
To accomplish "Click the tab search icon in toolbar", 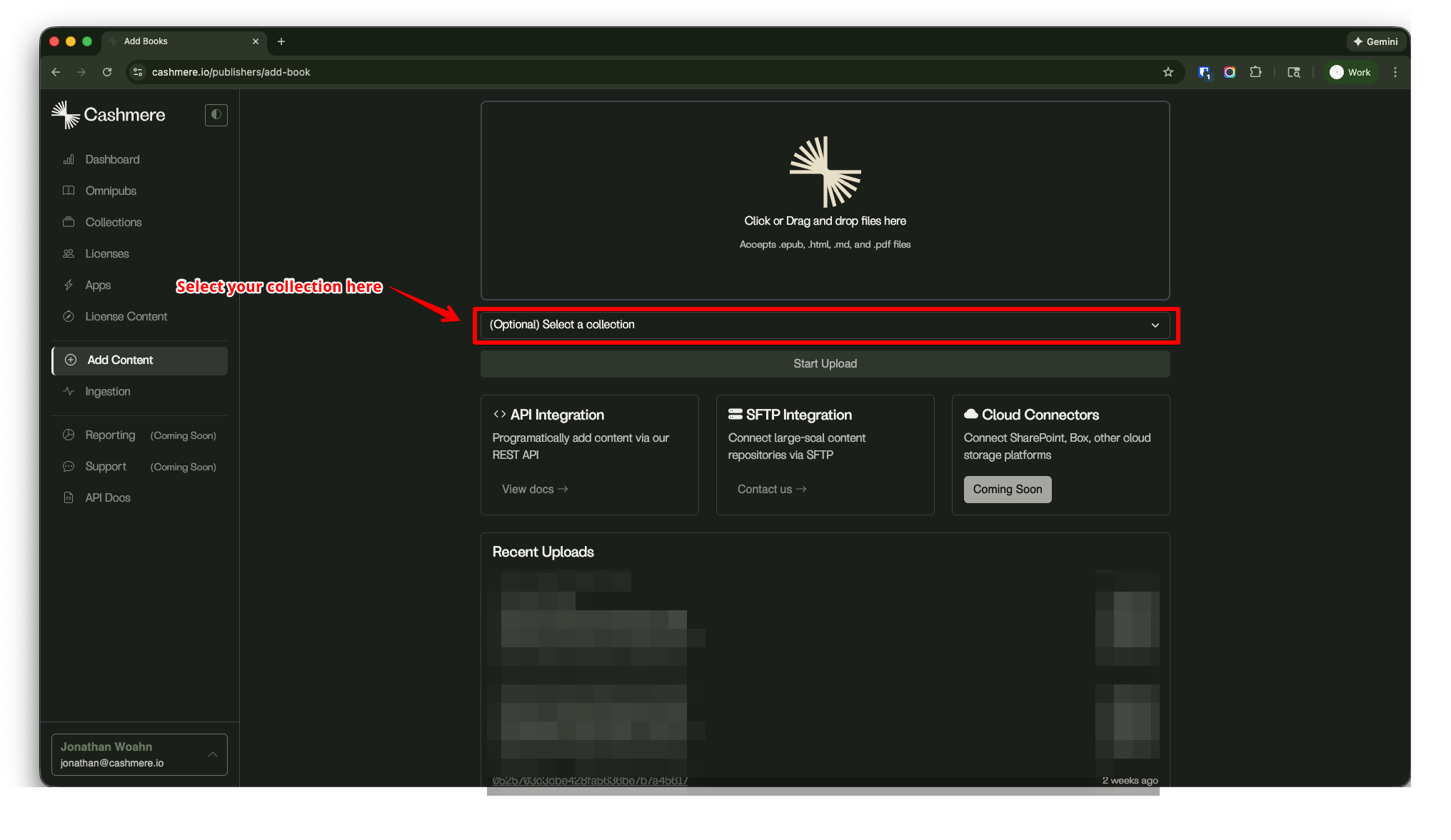I will [1294, 72].
